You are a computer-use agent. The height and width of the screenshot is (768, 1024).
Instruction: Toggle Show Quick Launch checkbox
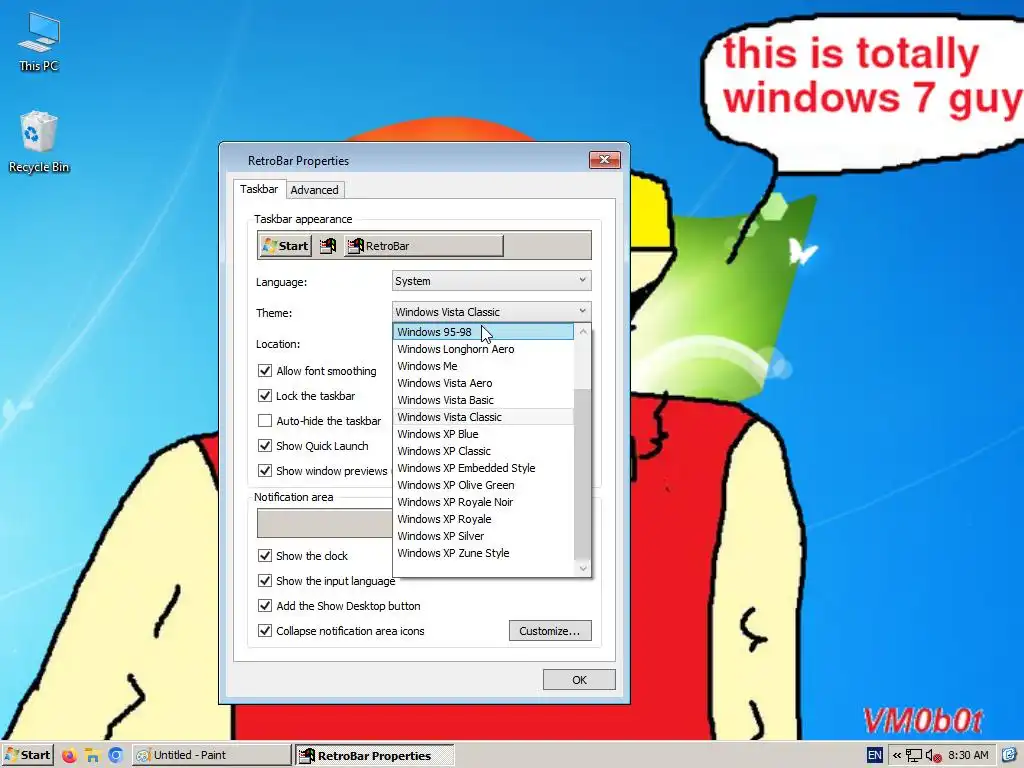pos(264,445)
